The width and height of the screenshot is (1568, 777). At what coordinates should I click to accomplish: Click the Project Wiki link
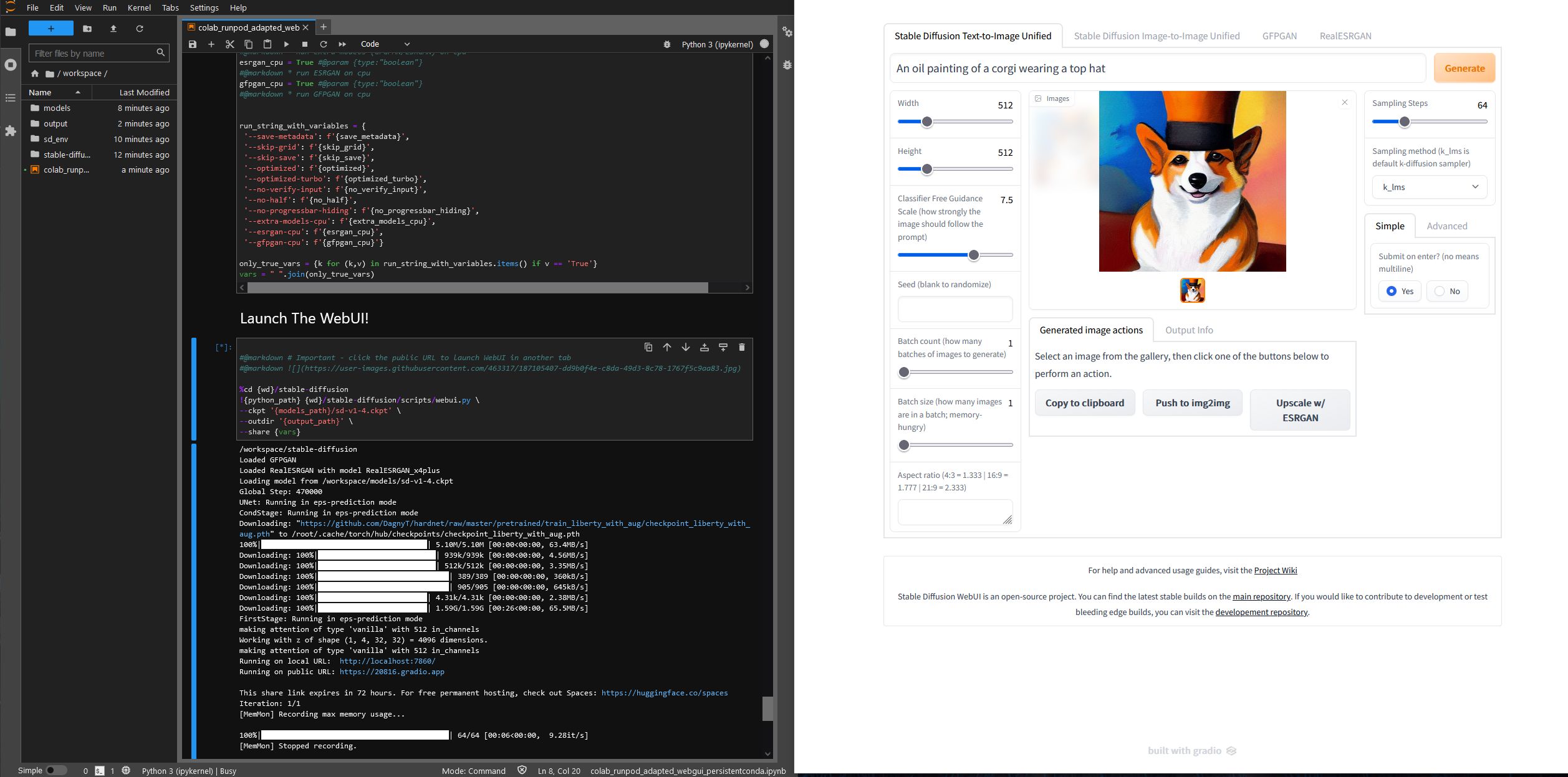click(1275, 570)
